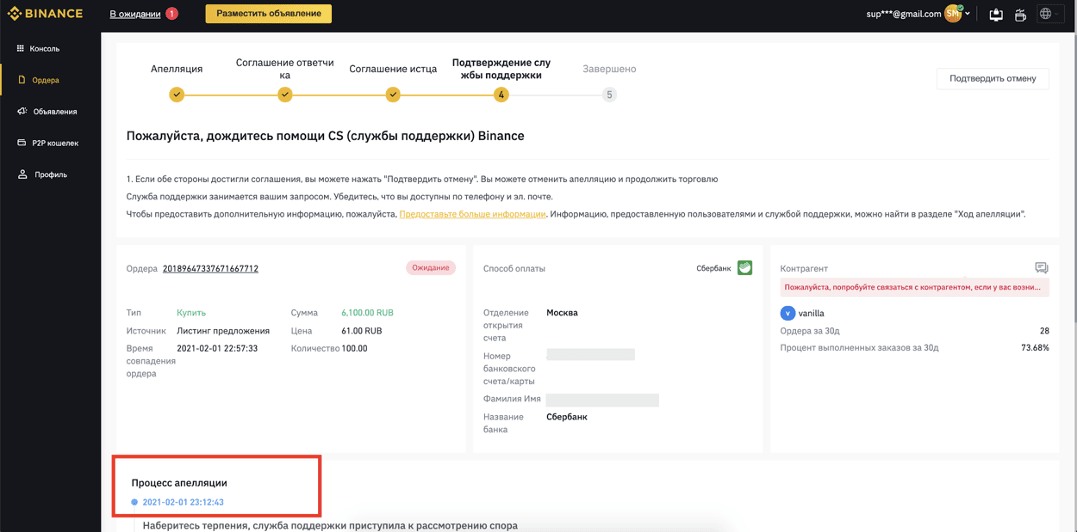Click the appeal timestamp 2021-02-01 23:12:43

point(183,502)
